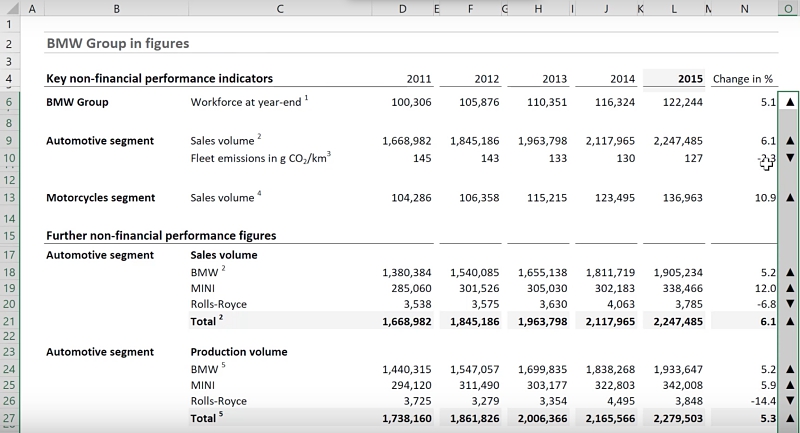800x433 pixels.
Task: Select column O header
Action: (x=789, y=9)
